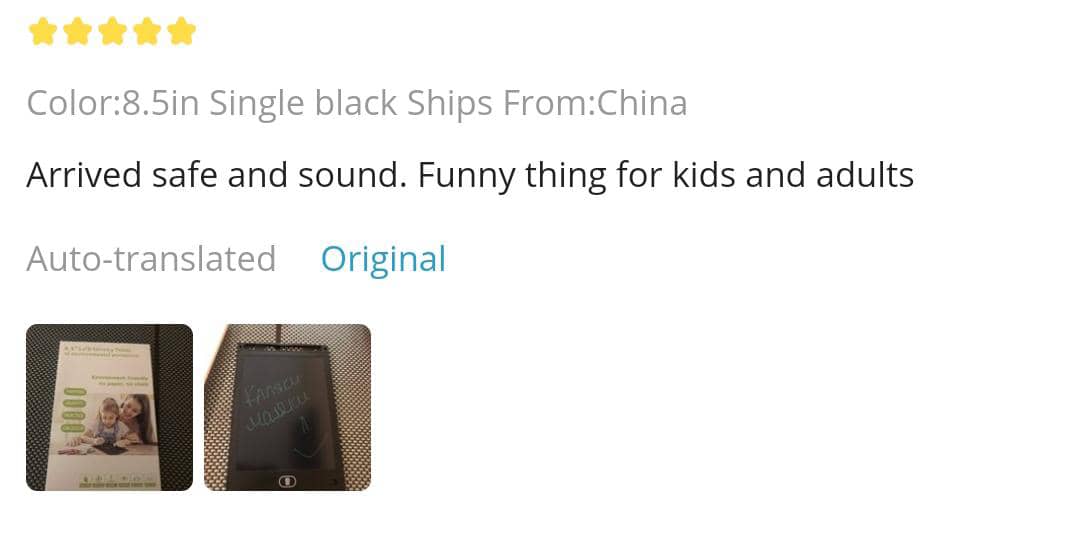The height and width of the screenshot is (535, 1080).
Task: Click the Auto-translated label
Action: (151, 259)
